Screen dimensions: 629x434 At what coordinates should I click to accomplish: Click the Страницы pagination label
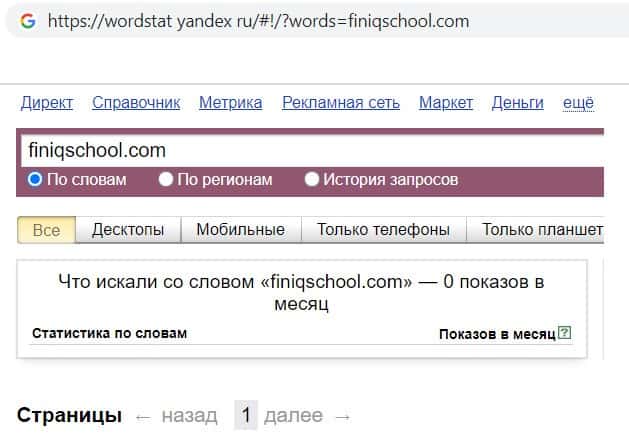69,415
